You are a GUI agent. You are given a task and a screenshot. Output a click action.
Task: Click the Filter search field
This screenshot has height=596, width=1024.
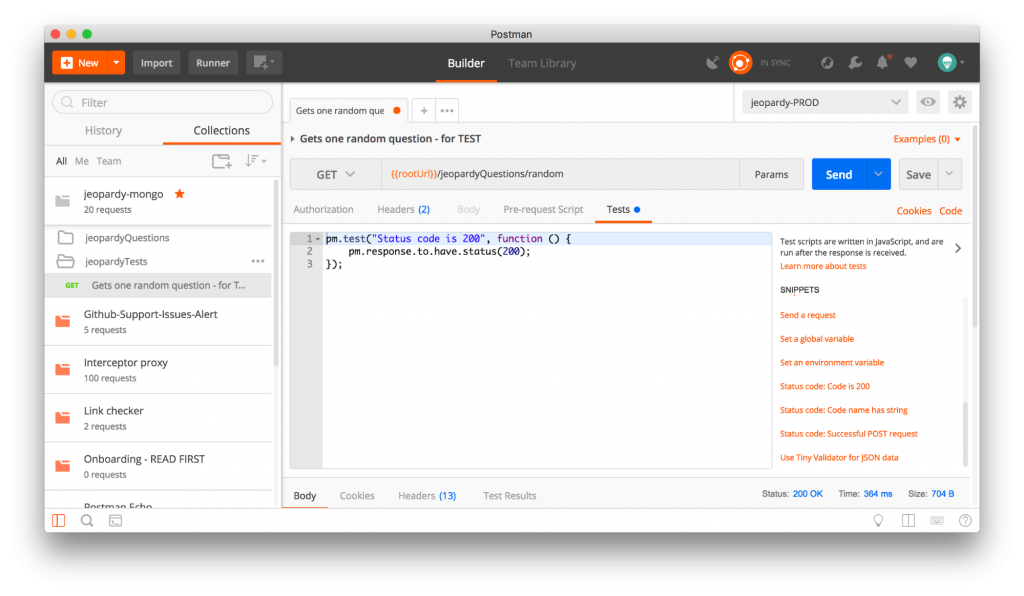[x=163, y=102]
